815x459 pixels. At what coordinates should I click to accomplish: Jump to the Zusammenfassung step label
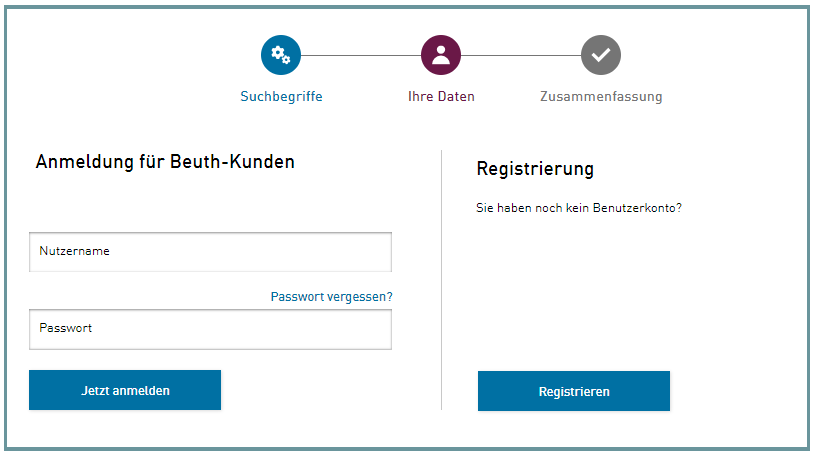coord(601,97)
